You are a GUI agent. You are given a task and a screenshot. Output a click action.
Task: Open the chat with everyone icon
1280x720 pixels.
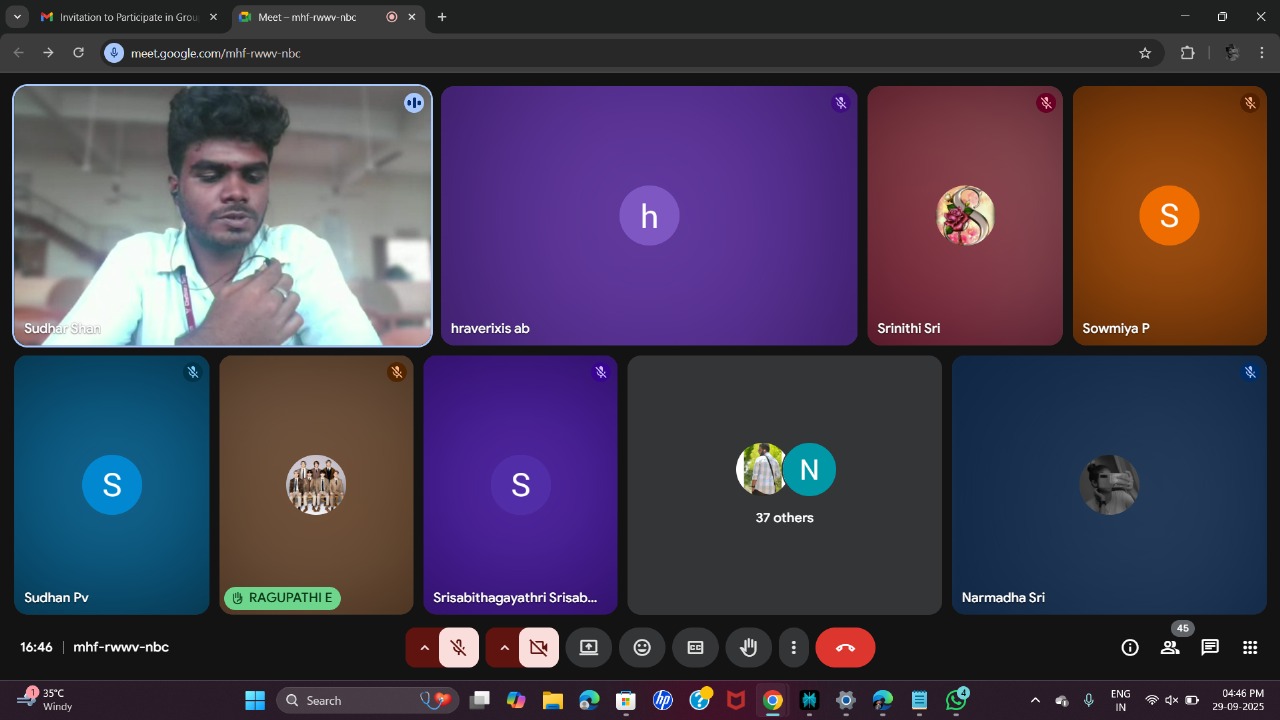(1210, 648)
